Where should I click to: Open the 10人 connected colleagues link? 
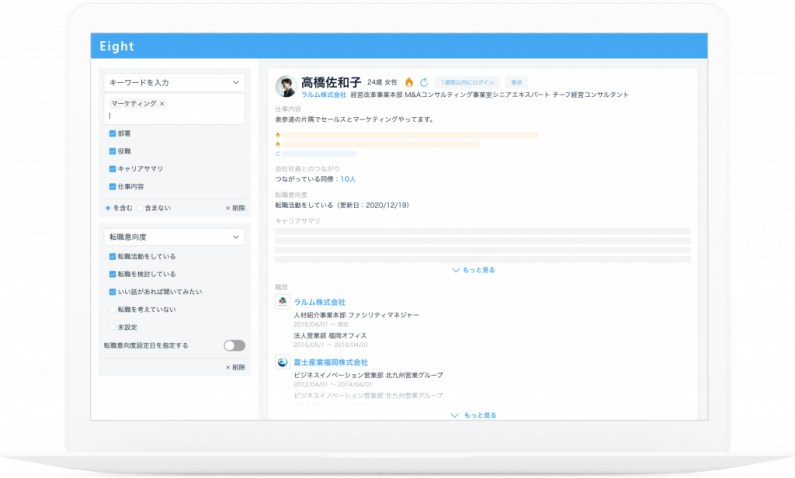(x=347, y=179)
